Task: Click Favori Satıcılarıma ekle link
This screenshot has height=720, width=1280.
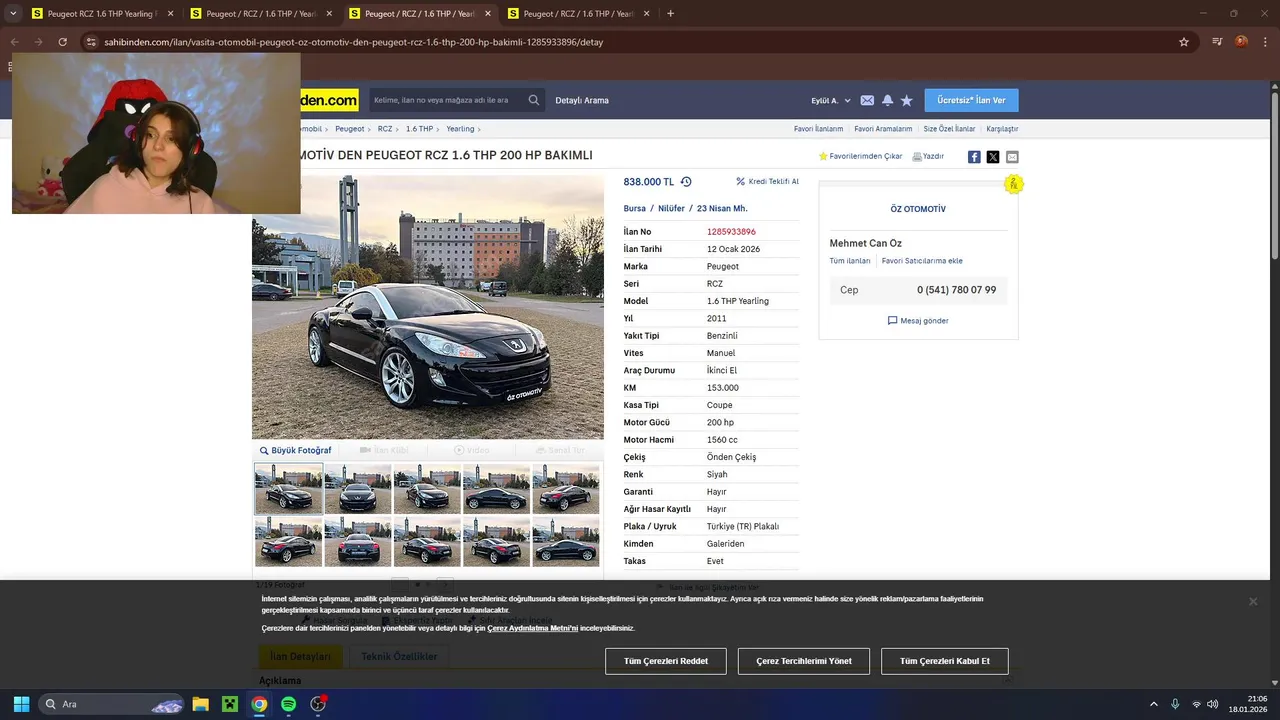Action: [x=922, y=261]
